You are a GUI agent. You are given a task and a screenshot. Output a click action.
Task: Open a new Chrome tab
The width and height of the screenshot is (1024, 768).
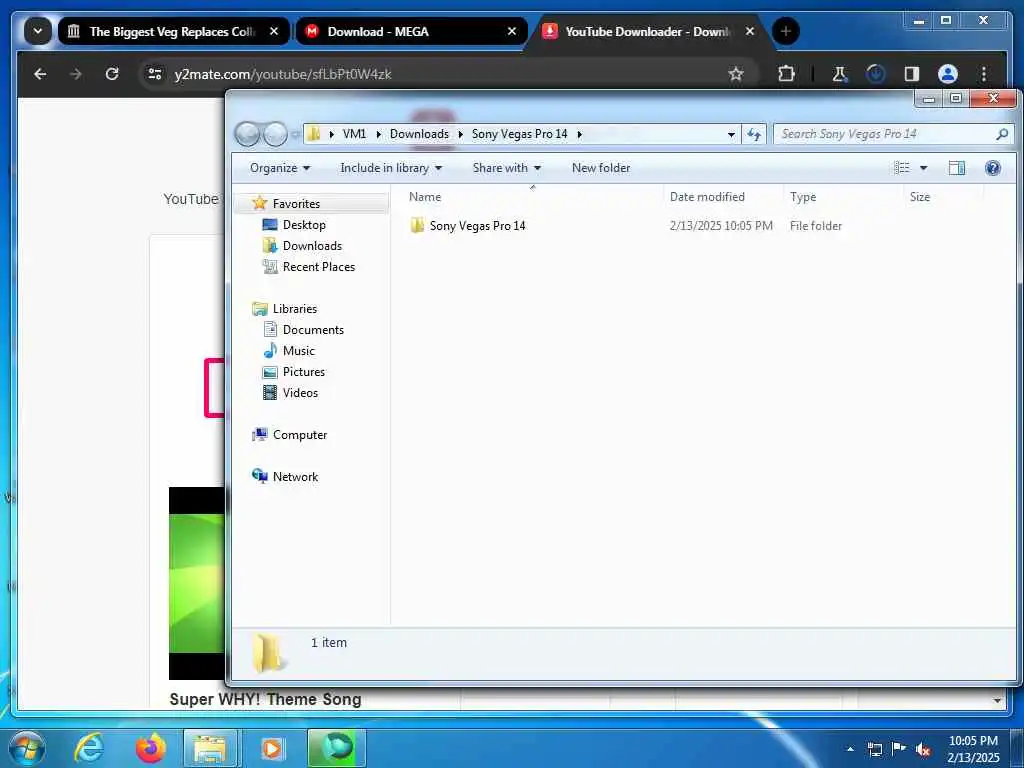coord(786,31)
